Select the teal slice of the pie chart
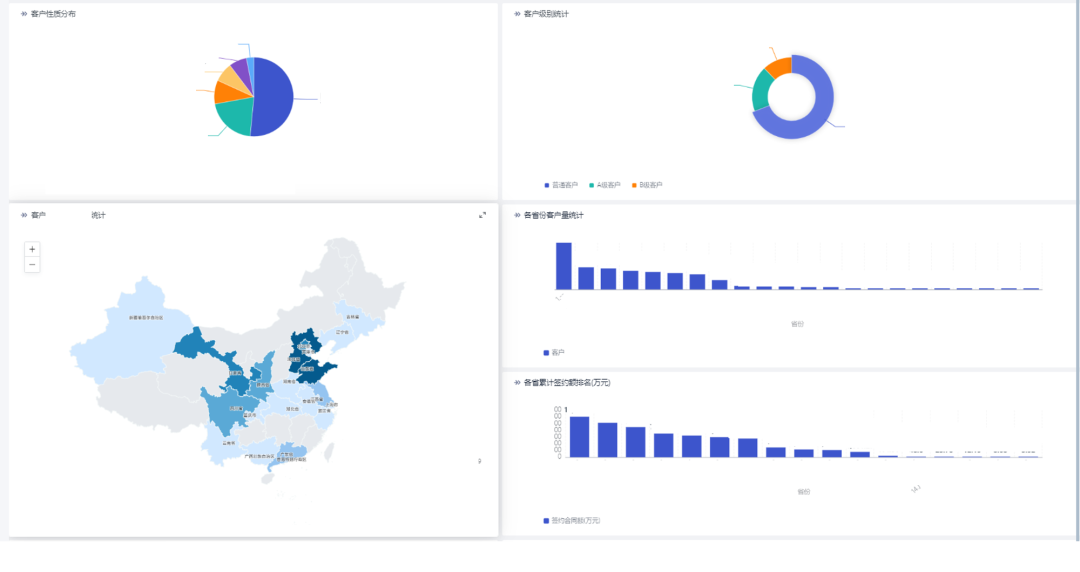This screenshot has width=1080, height=572. pyautogui.click(x=232, y=118)
